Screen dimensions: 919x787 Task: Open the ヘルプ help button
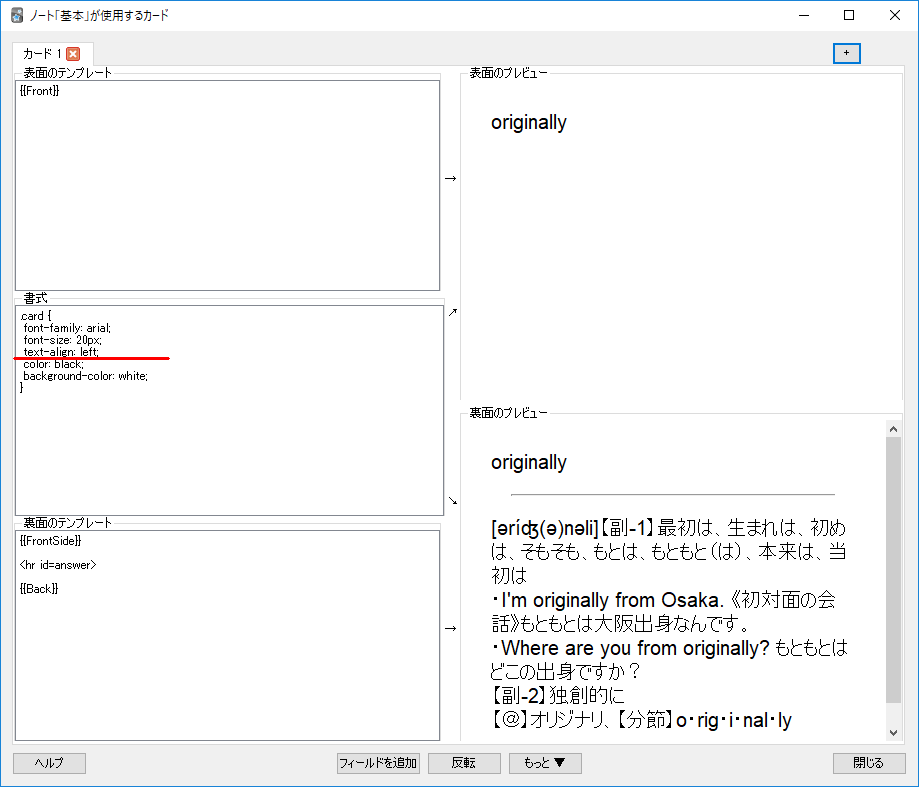point(49,763)
